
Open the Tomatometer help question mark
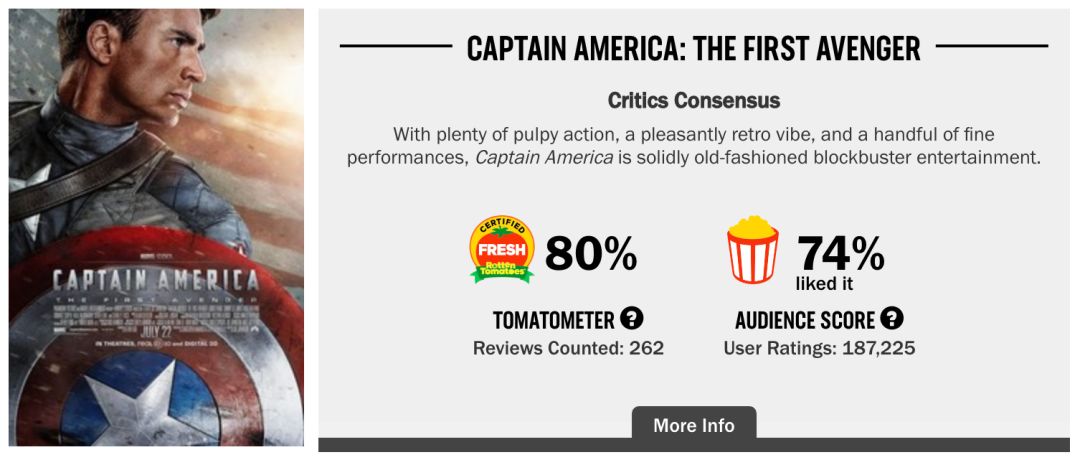coord(631,319)
